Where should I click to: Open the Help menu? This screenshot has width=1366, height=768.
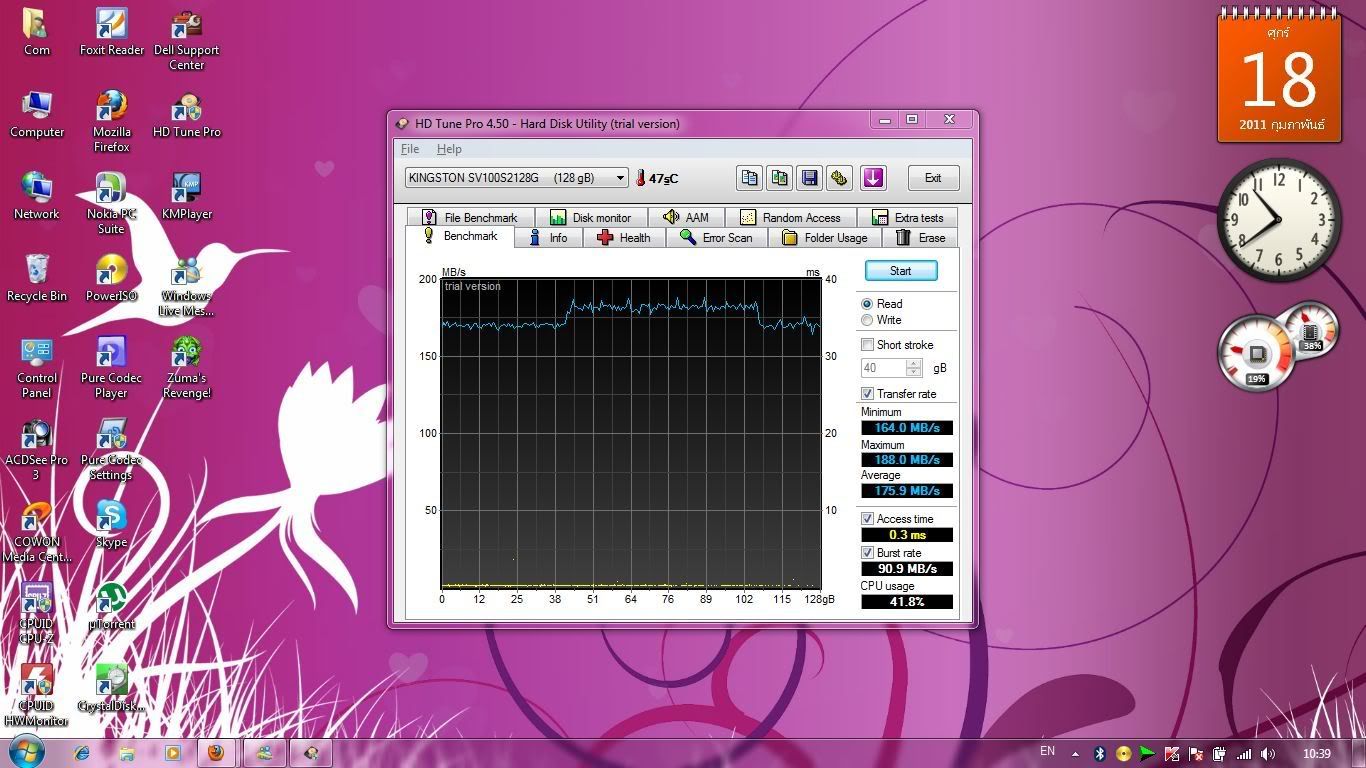(449, 149)
